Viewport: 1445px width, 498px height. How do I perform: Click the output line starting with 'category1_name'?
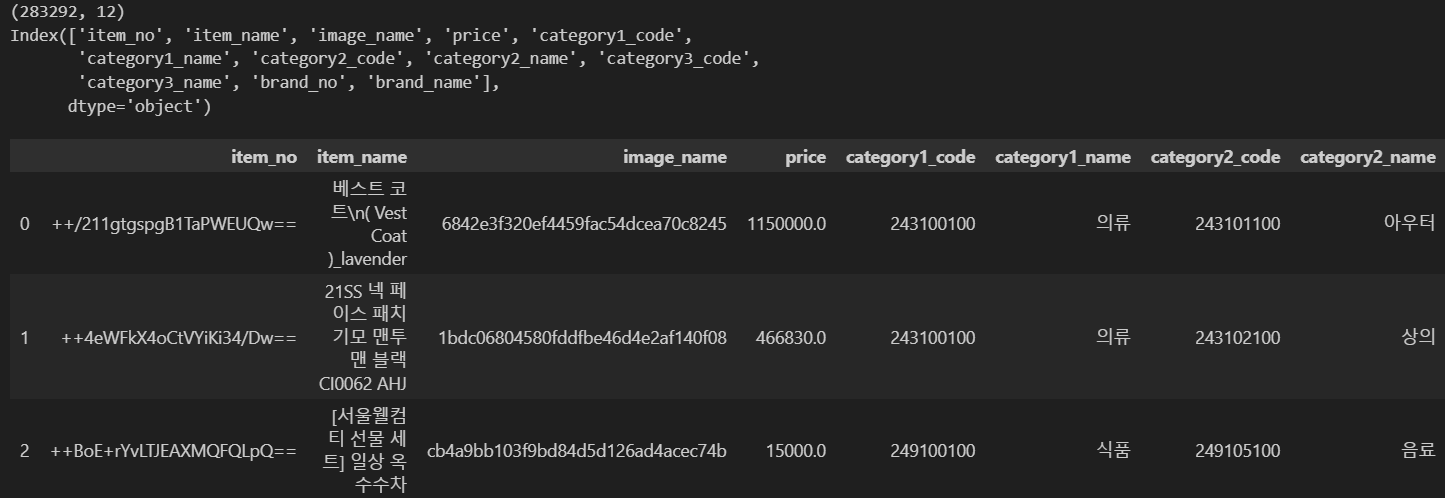[x=419, y=59]
